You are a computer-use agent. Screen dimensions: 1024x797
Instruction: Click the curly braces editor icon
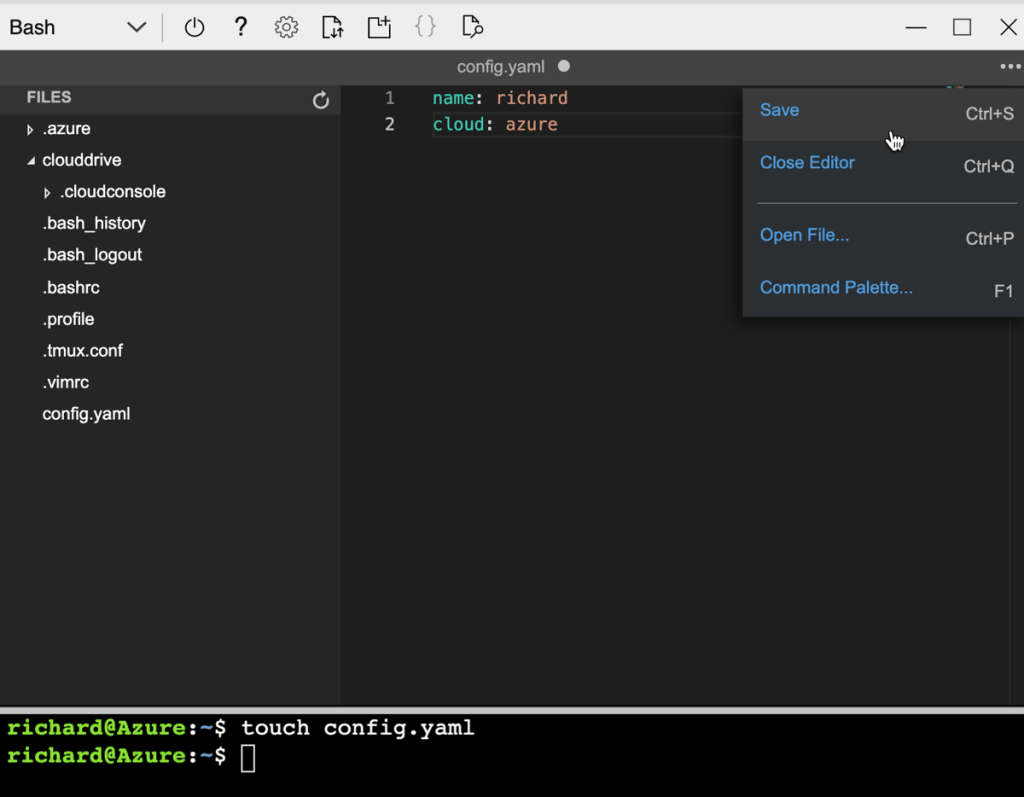point(426,28)
